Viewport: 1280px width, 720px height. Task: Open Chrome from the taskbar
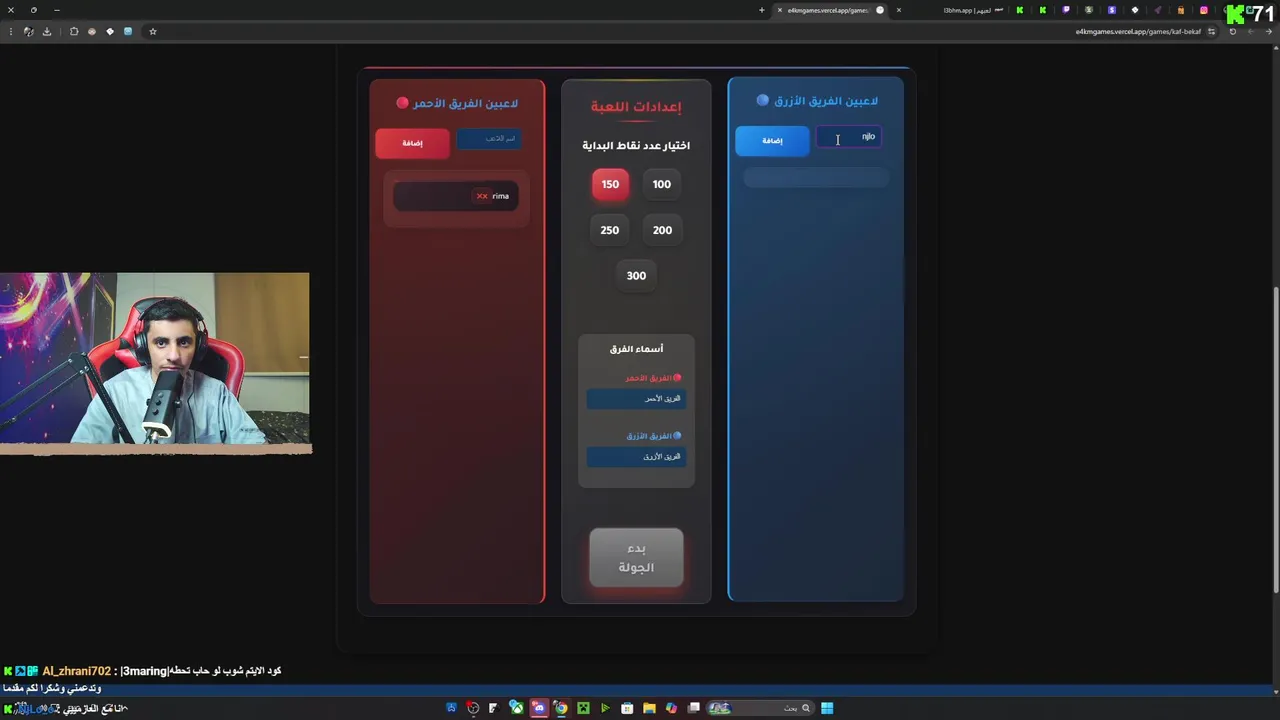(x=561, y=708)
